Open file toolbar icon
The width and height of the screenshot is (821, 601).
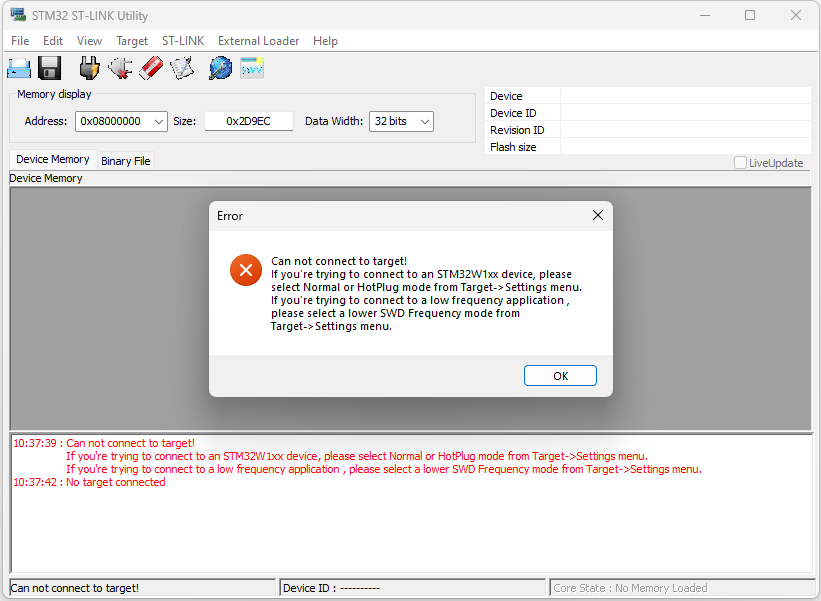(x=19, y=69)
